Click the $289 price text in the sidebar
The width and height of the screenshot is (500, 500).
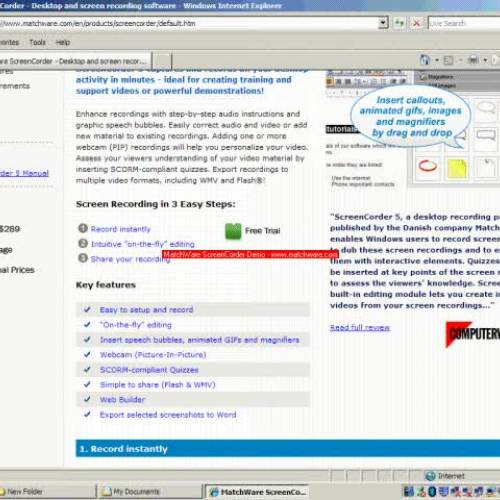10,229
